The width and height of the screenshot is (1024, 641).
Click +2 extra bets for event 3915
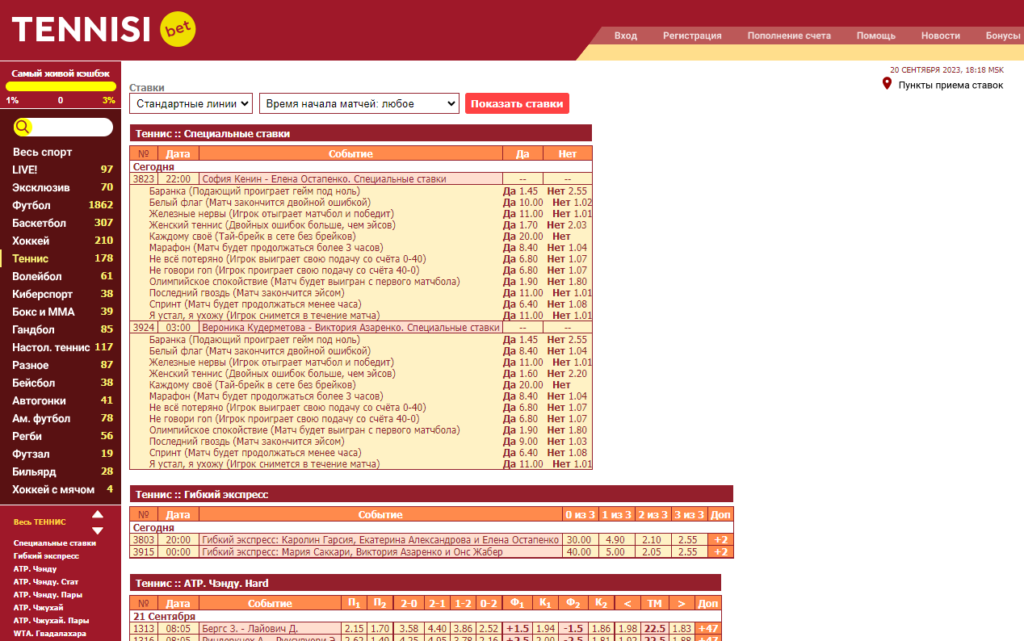[720, 552]
